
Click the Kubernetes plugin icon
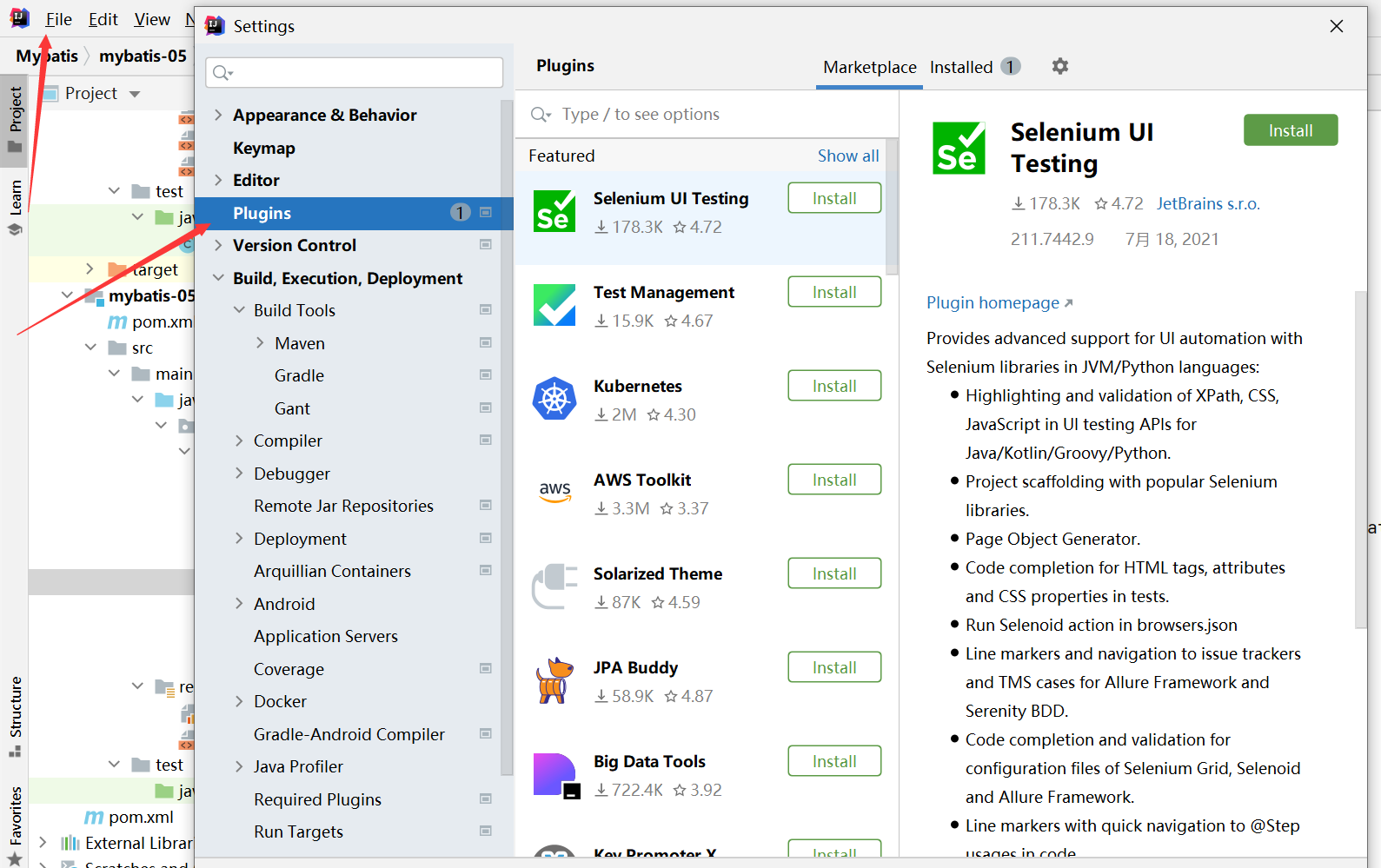554,399
